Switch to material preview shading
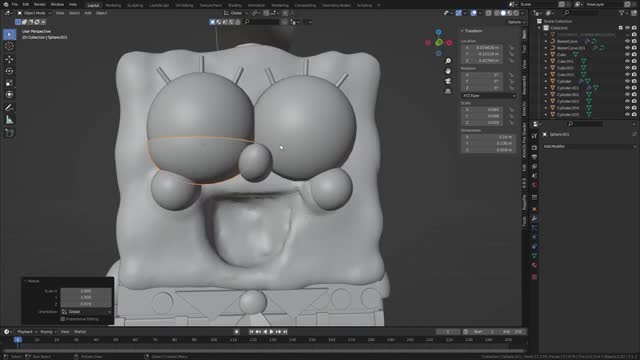The image size is (640, 360). click(510, 13)
